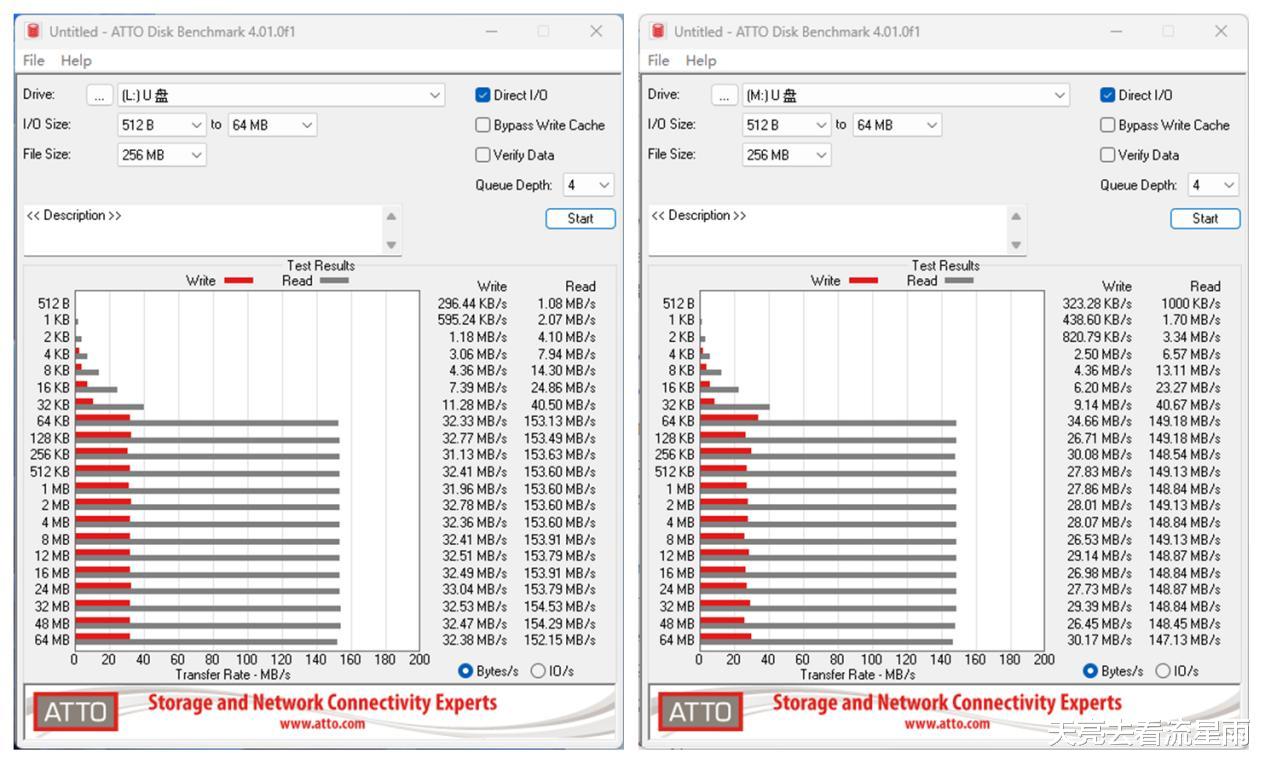Viewport: 1265px width, 765px height.
Task: Uncheck Direct I/O in the L: drive window
Action: [x=483, y=95]
